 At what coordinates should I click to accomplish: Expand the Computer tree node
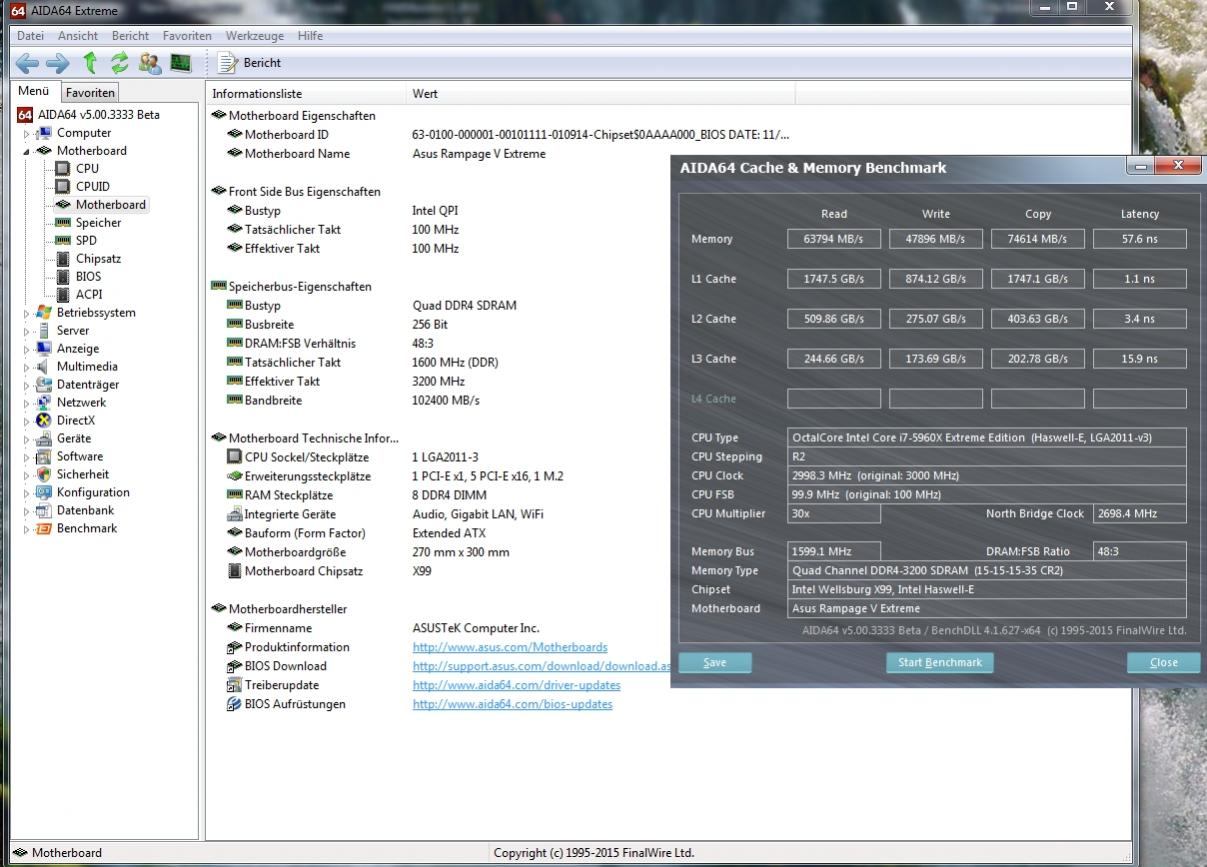click(27, 133)
